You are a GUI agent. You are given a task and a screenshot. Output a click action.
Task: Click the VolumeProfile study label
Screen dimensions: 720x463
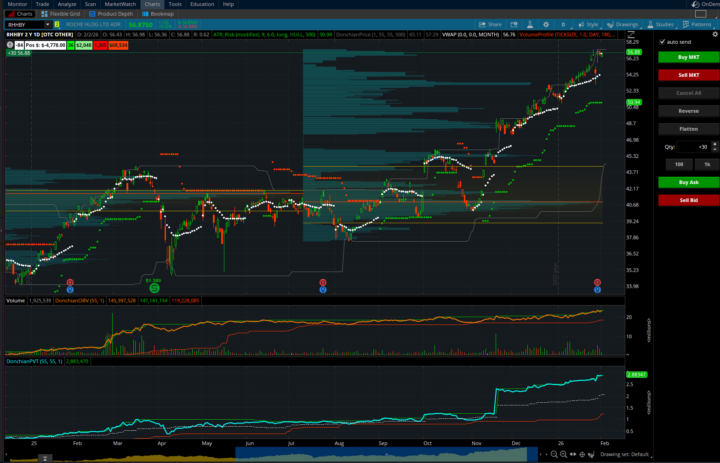pyautogui.click(x=567, y=34)
